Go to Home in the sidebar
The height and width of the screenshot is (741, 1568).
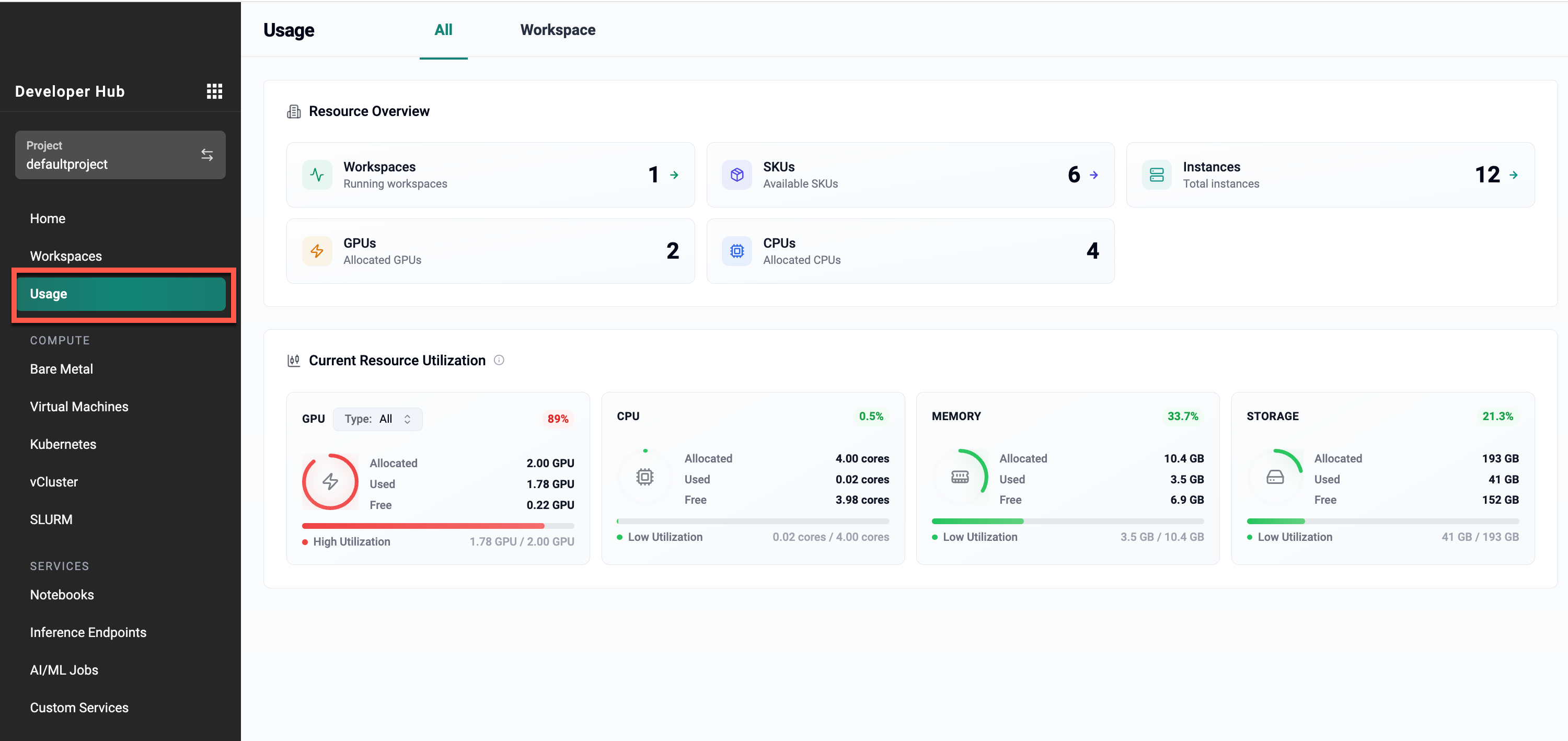(48, 218)
